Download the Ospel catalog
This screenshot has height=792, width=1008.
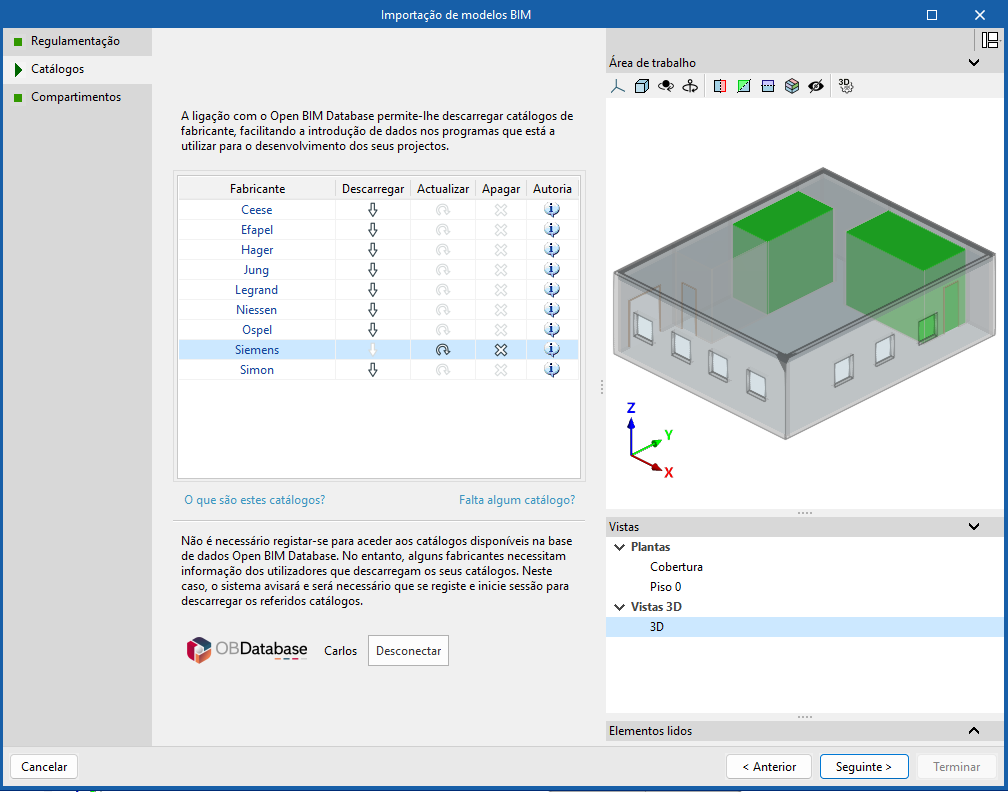(372, 330)
